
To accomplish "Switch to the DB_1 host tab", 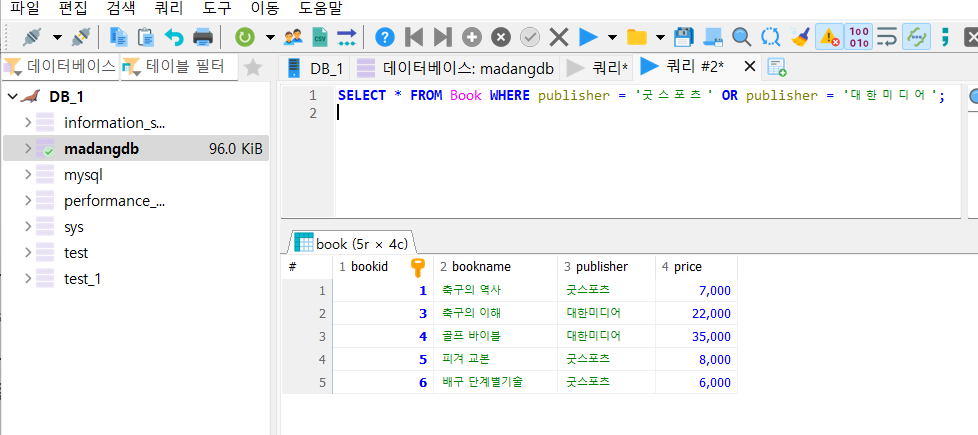I will pyautogui.click(x=314, y=68).
